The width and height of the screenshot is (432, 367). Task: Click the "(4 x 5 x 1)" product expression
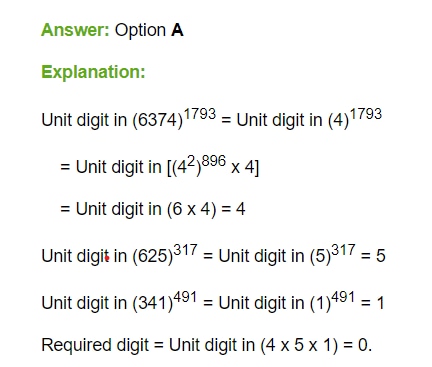(299, 345)
